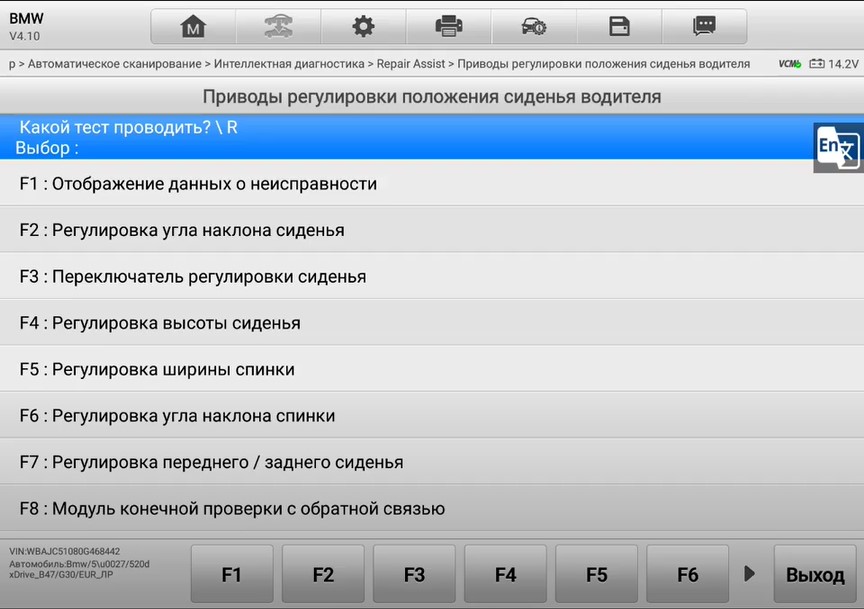Screen dimensions: 864x609
Task: Click the Автомобиль vehicle info text
Action: (x=79, y=569)
